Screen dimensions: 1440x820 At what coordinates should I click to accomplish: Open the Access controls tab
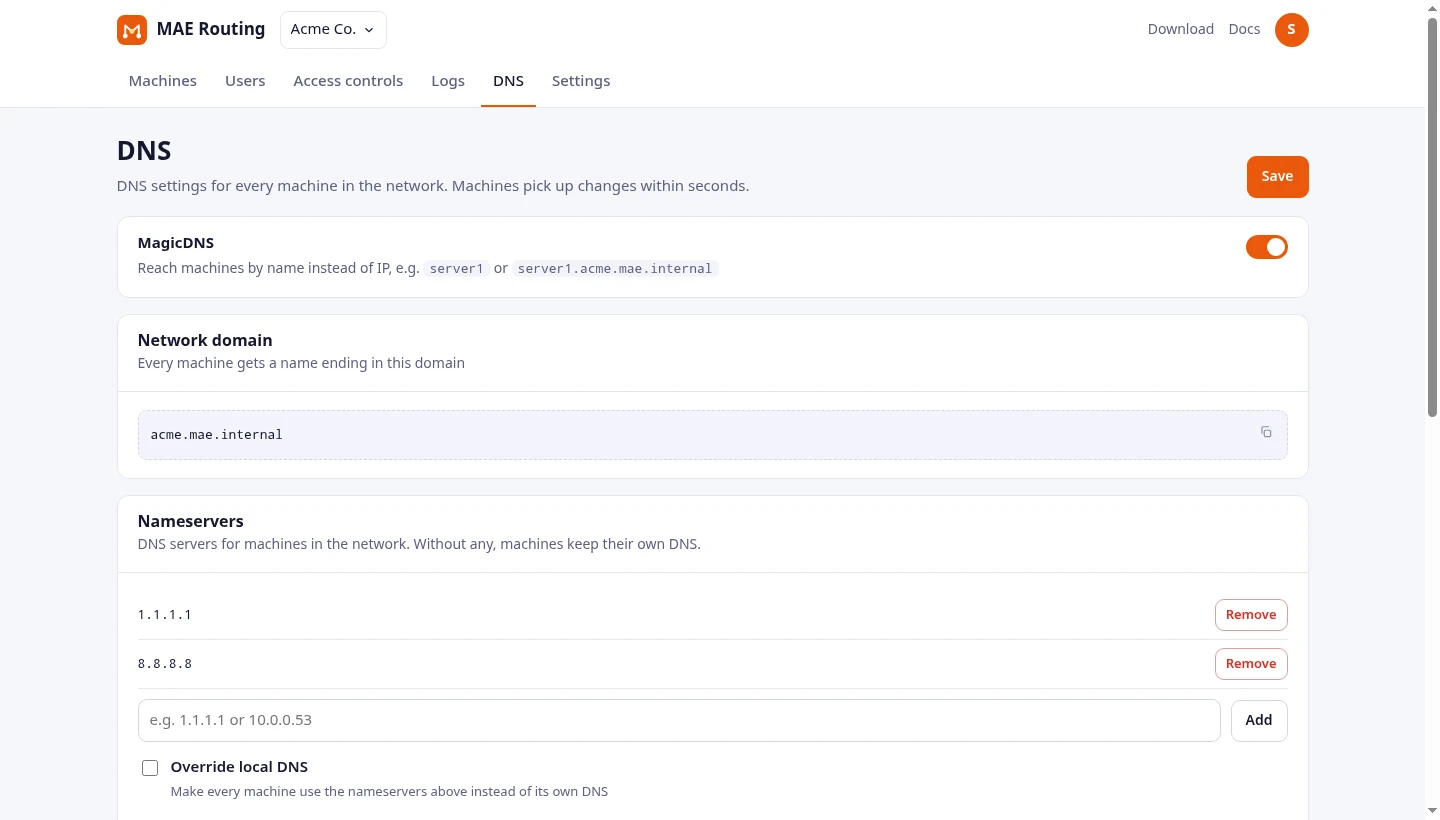[348, 81]
